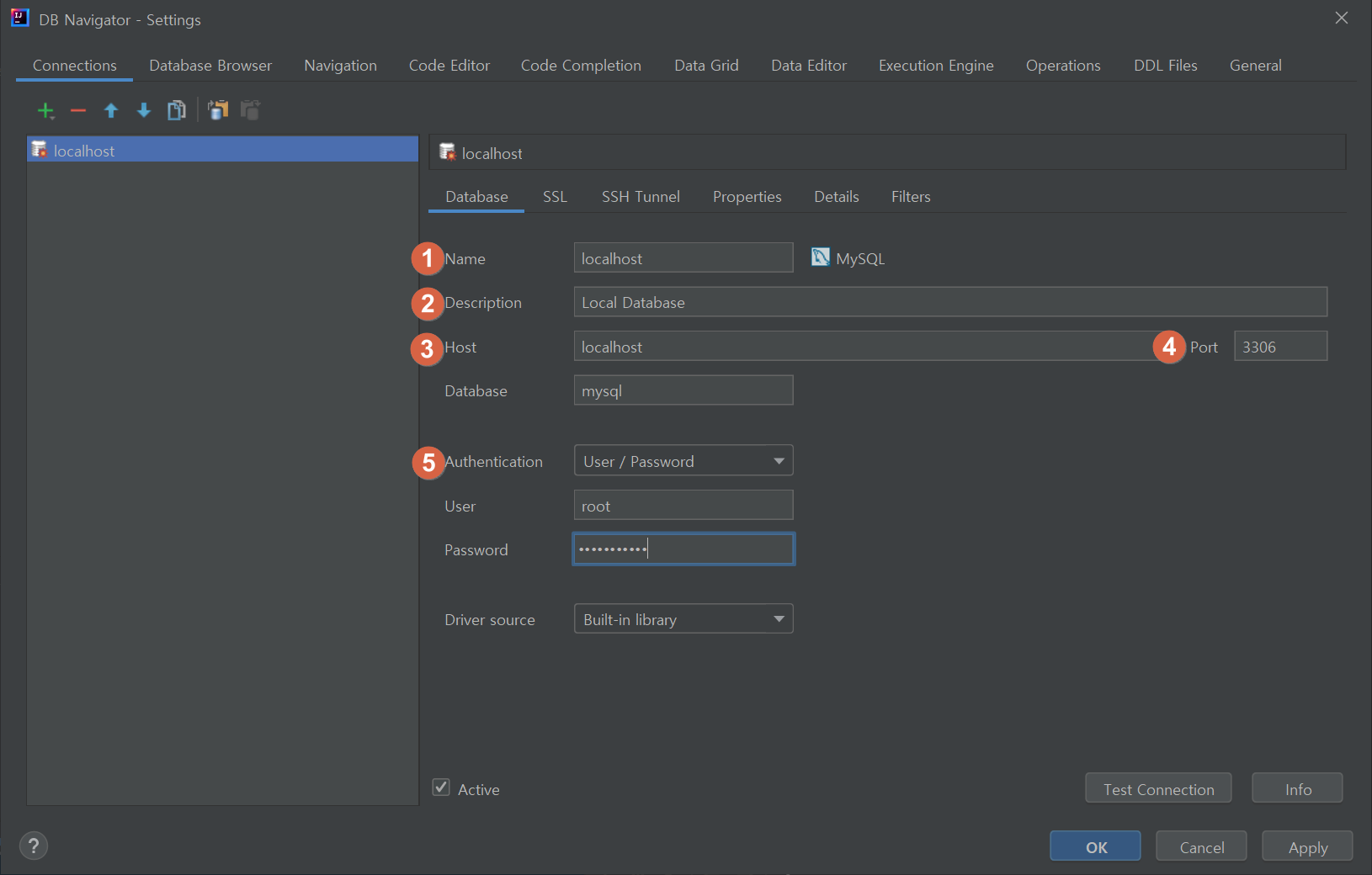Image resolution: width=1372 pixels, height=875 pixels.
Task: Open help with the question mark icon
Action: pos(34,846)
